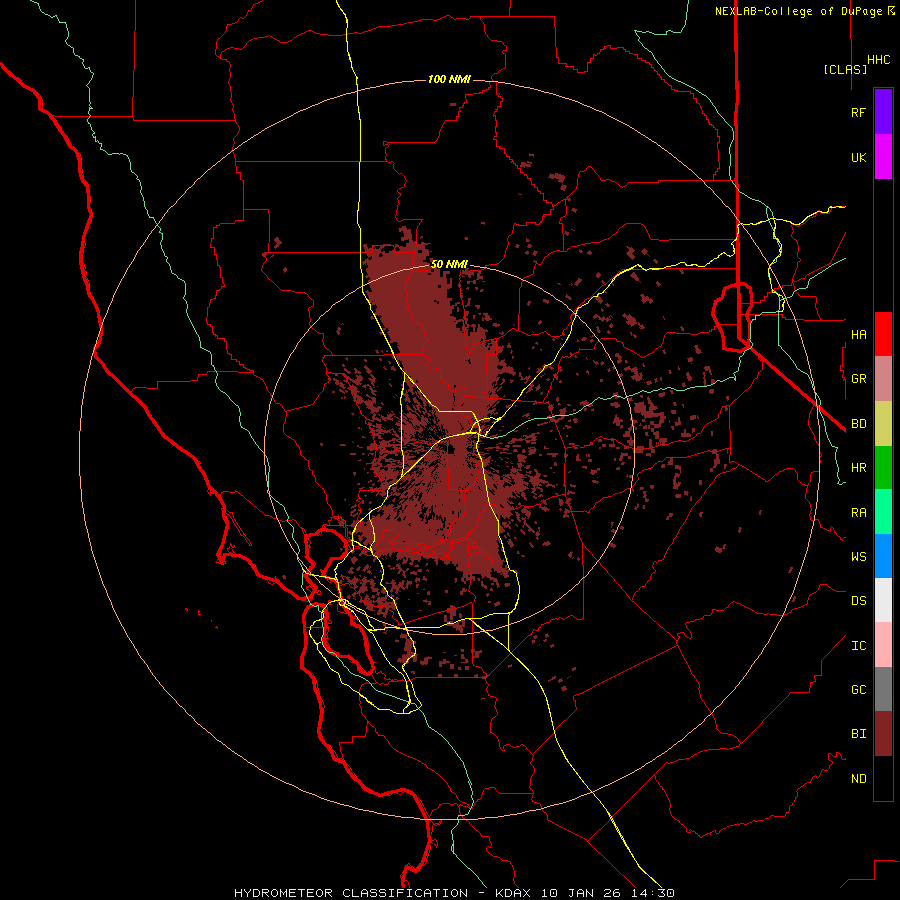Click the UK legend label
This screenshot has width=900, height=900.
(x=858, y=158)
